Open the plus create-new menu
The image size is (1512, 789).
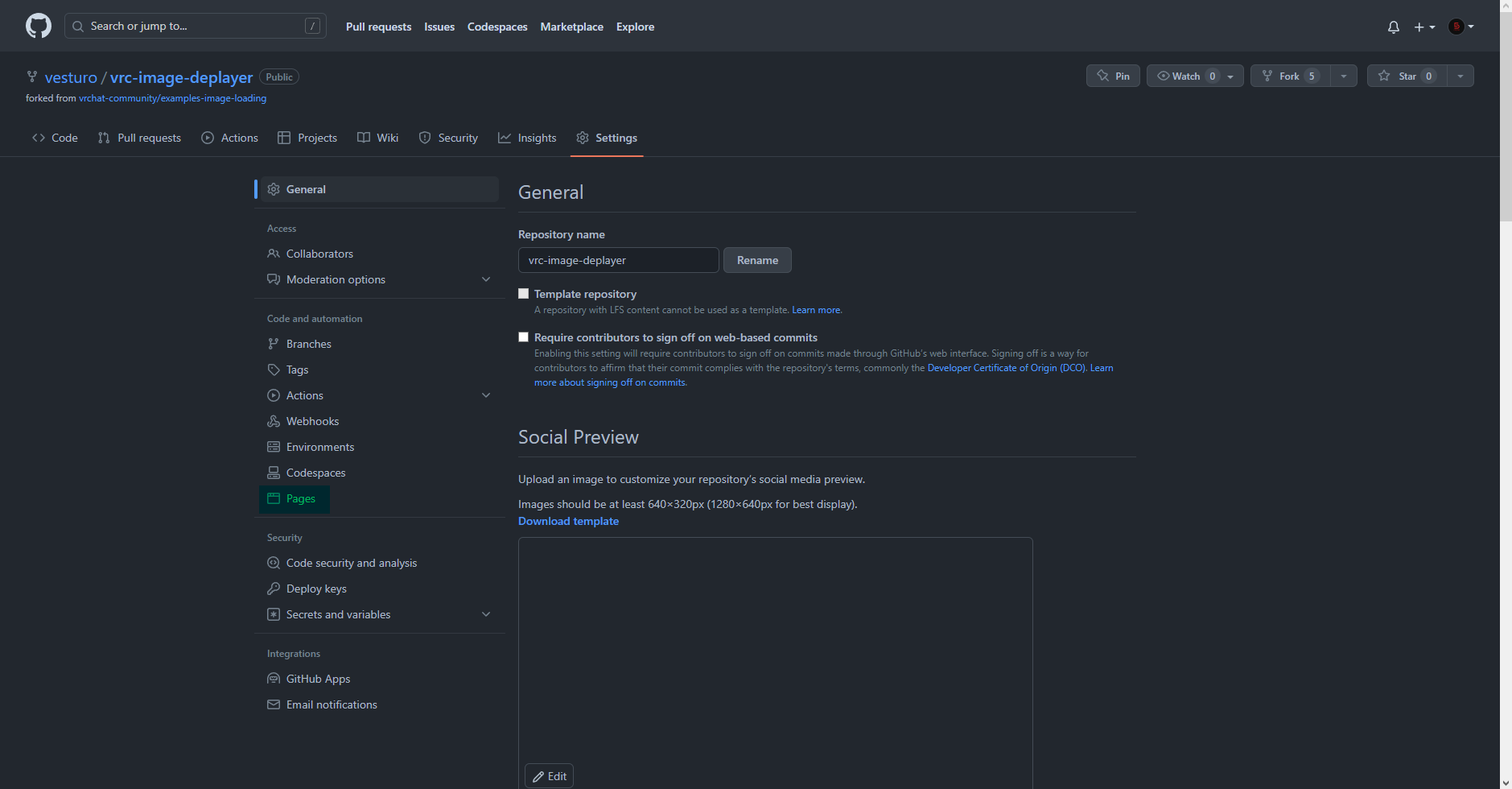coord(1424,27)
